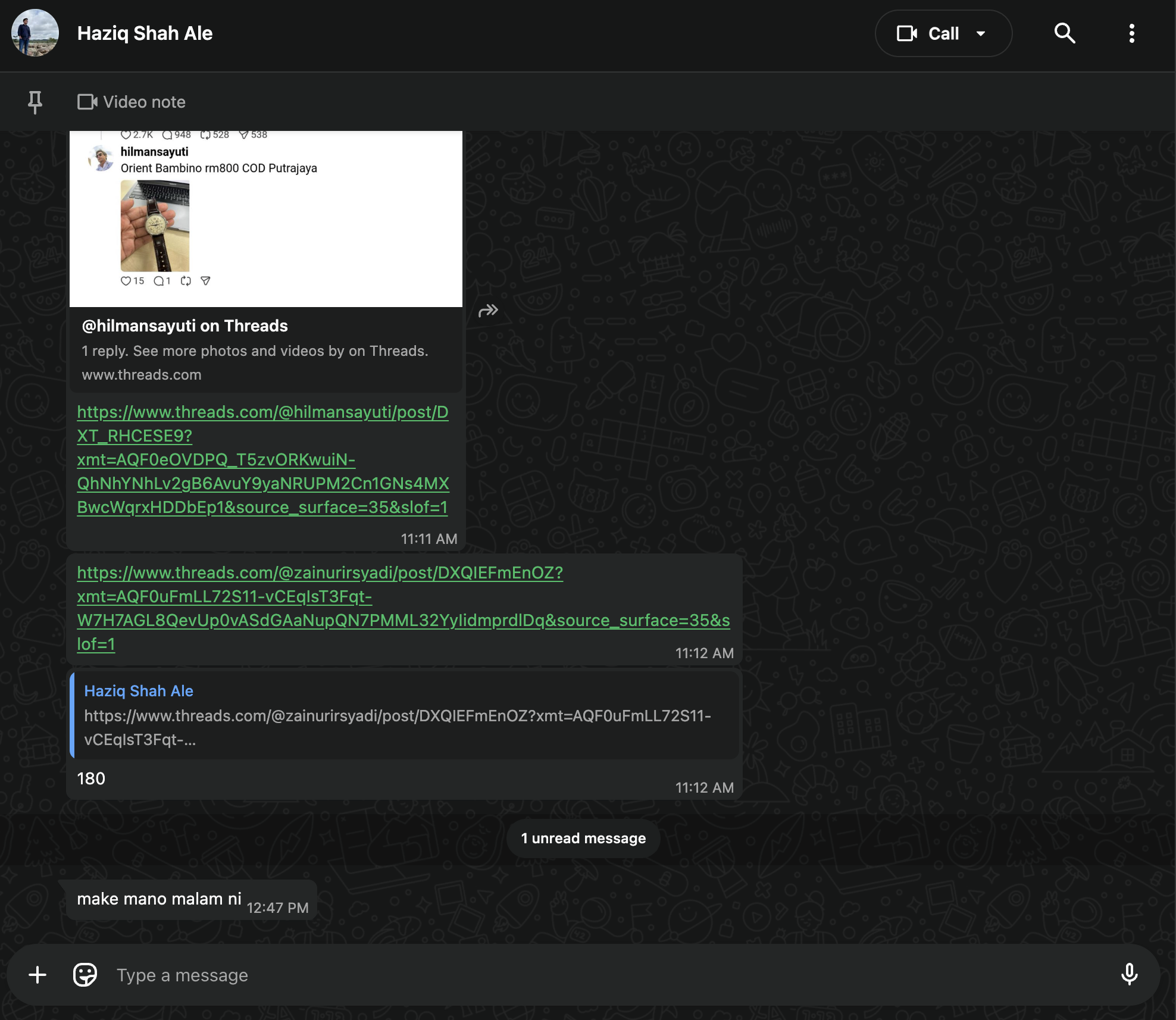
Task: Open the zainurirsyadi Threads post link
Action: 404,608
